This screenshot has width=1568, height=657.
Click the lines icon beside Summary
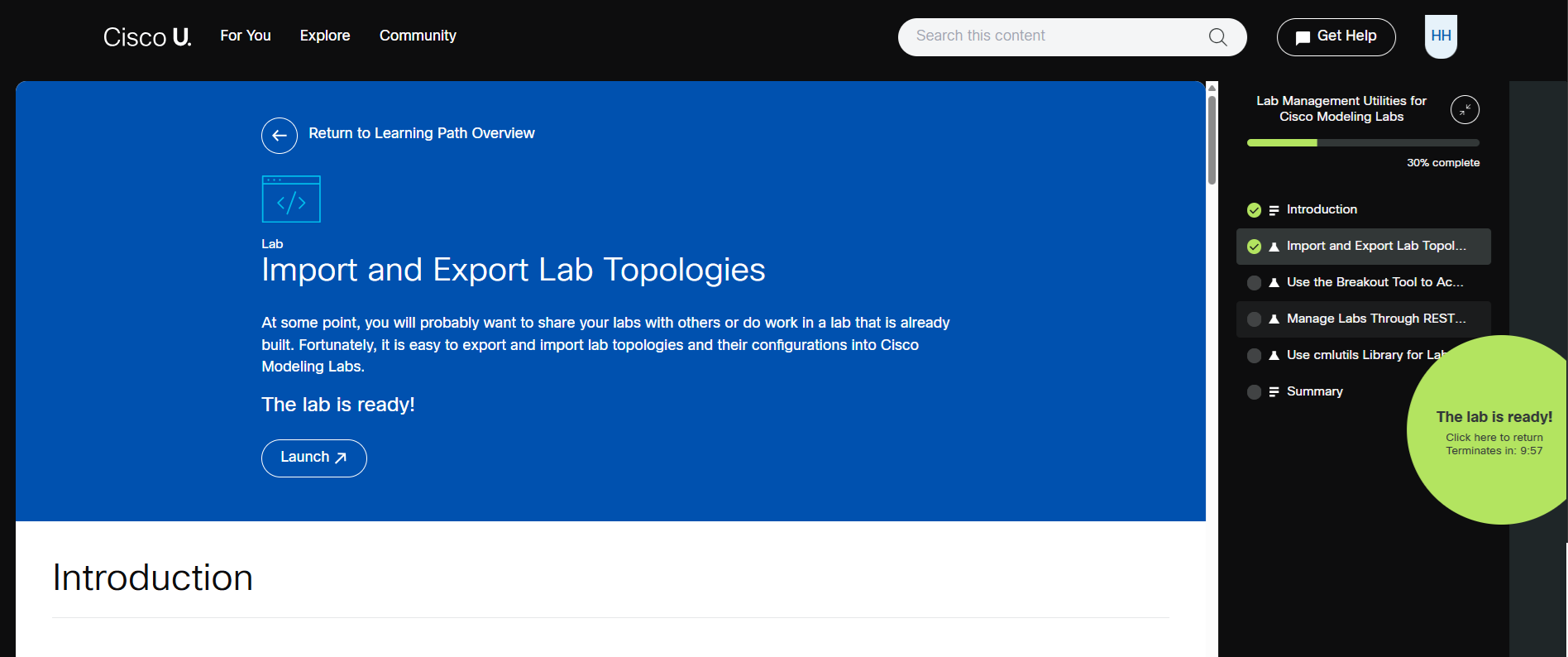point(1274,392)
